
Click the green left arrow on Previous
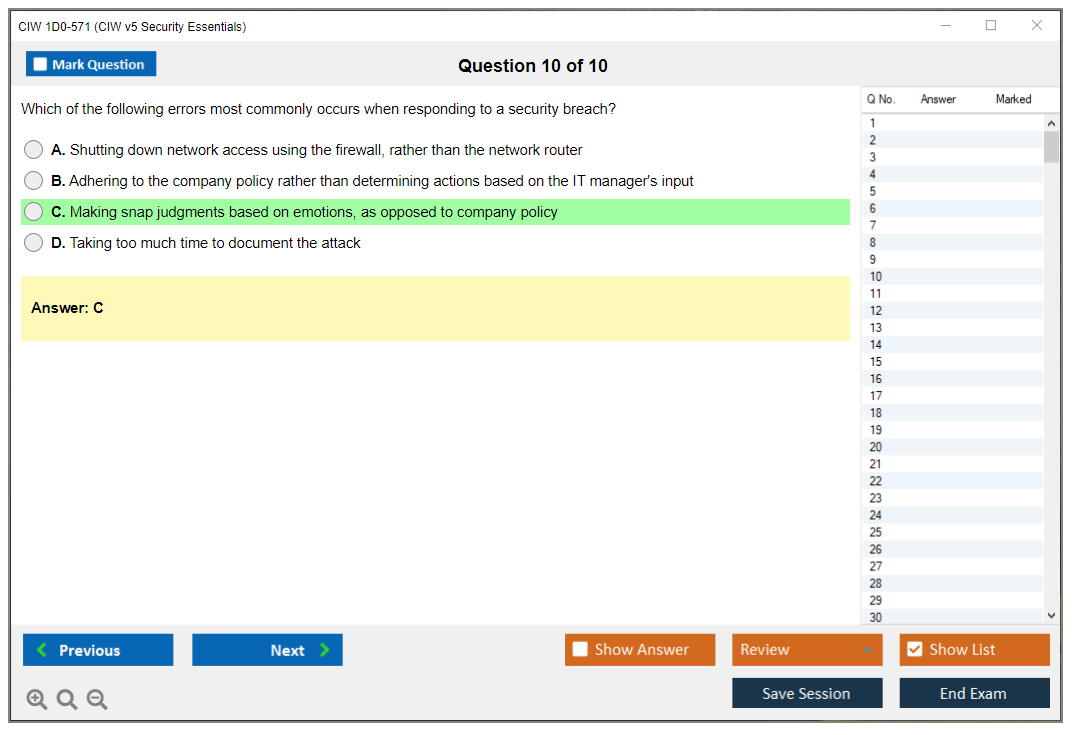(x=42, y=650)
